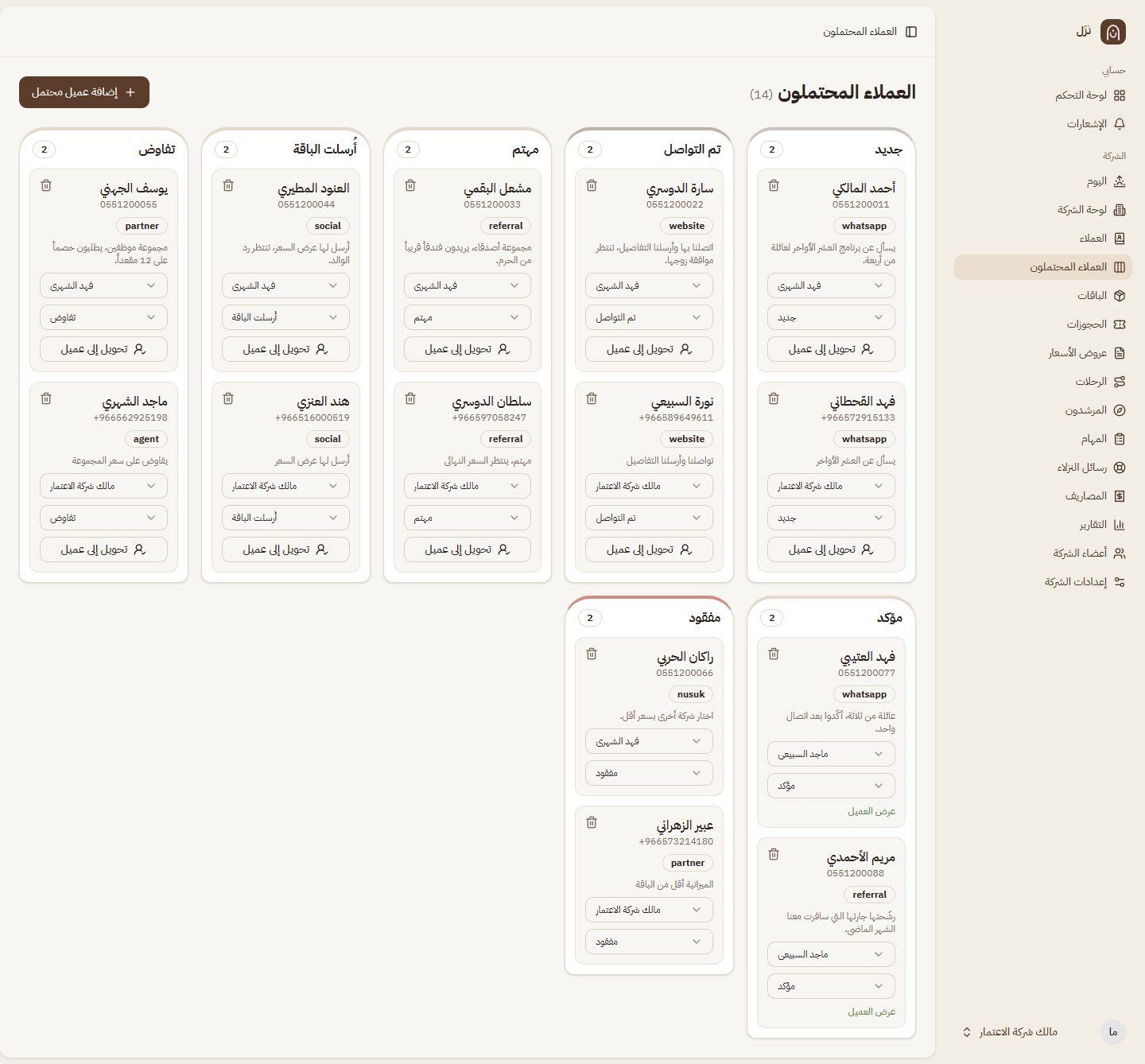Open the الرحلات trips section
This screenshot has height=1064, width=1145.
click(1043, 382)
